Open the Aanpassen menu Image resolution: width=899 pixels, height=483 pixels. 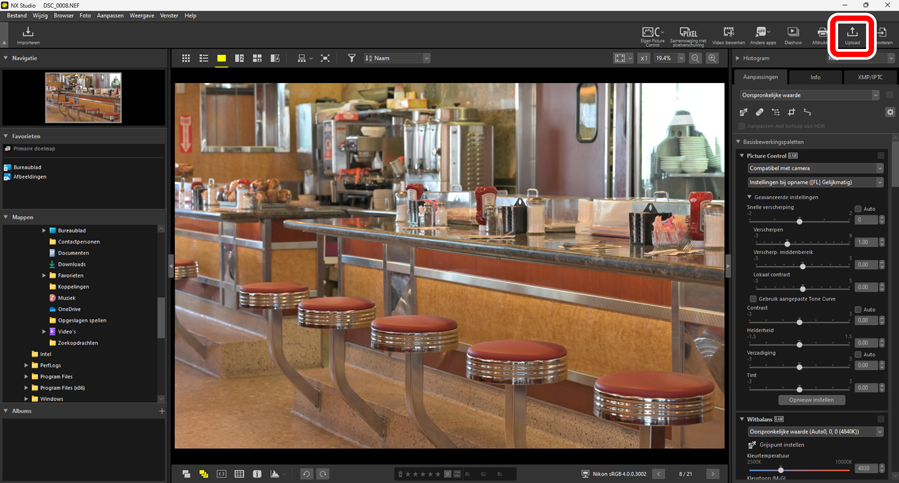(109, 16)
